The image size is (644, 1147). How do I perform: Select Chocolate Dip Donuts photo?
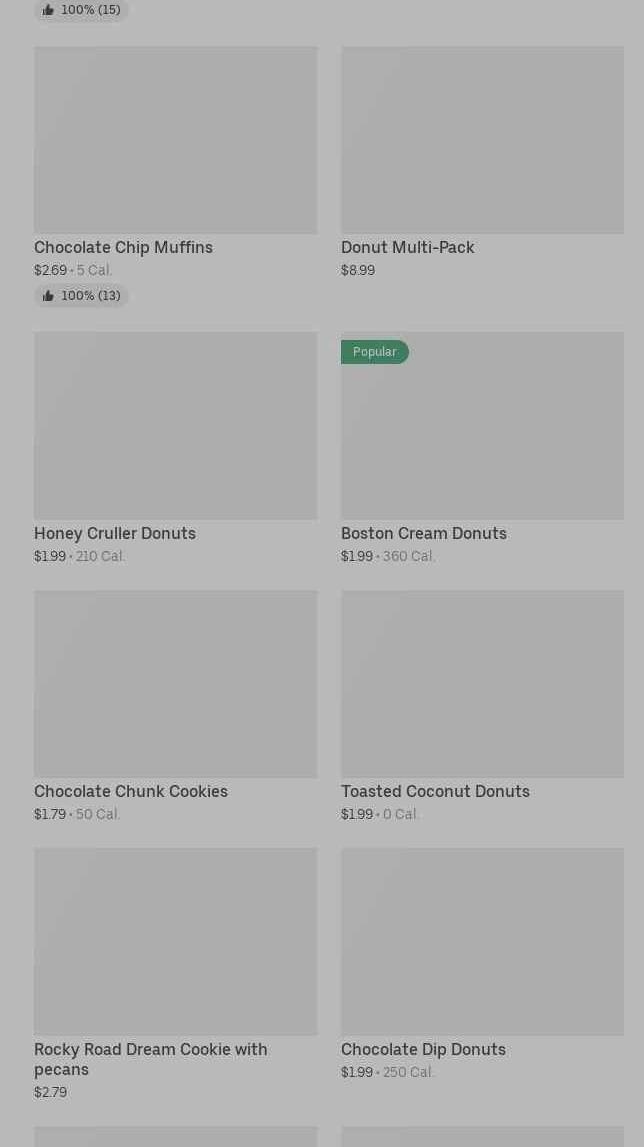click(x=482, y=941)
